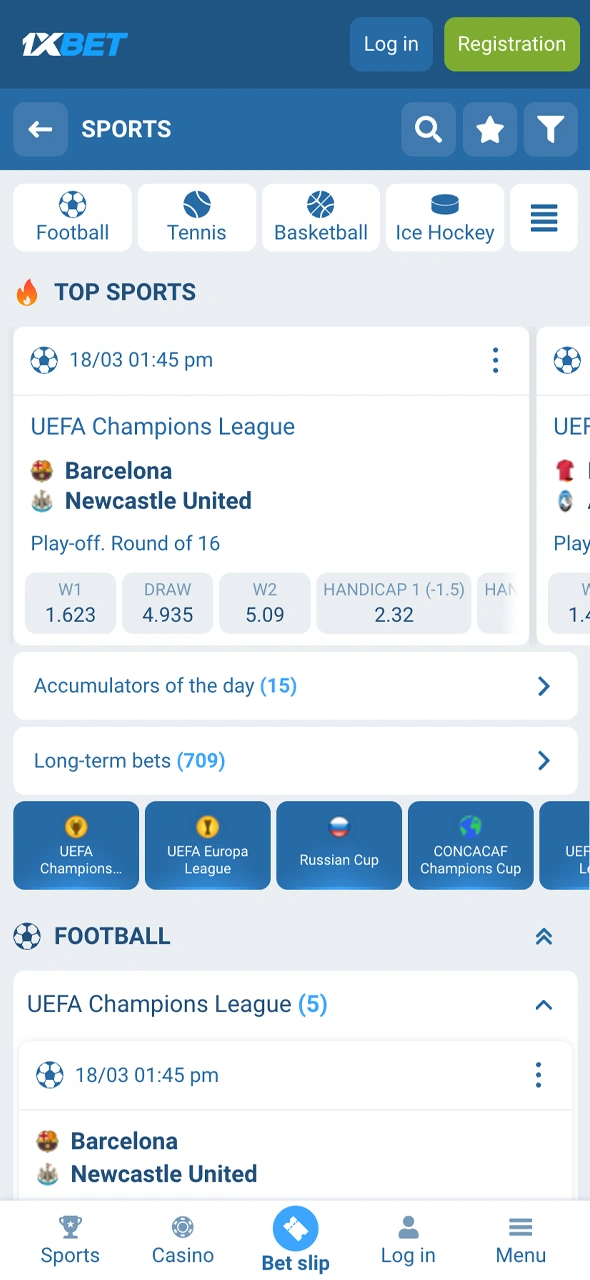
Task: Select the Football sport icon
Action: coord(72,217)
